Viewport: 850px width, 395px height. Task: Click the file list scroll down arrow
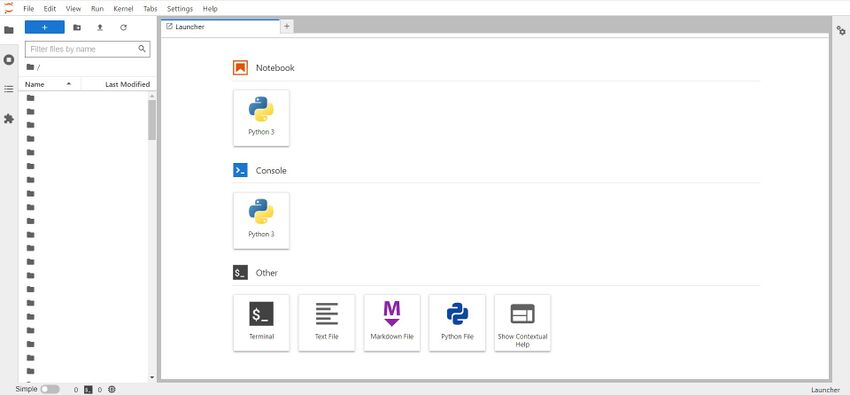click(152, 377)
